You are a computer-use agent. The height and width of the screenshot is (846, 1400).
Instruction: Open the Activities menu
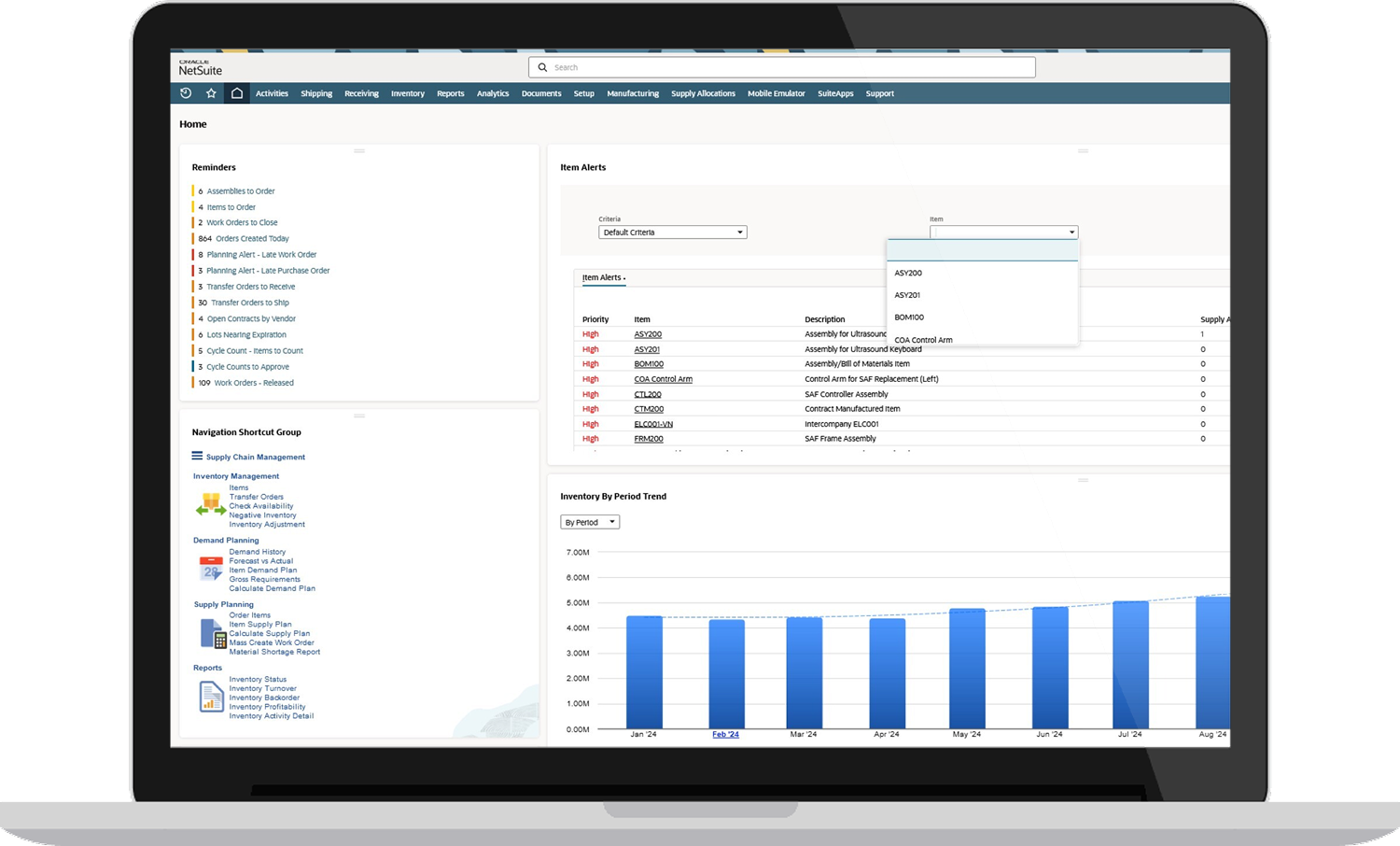(272, 93)
